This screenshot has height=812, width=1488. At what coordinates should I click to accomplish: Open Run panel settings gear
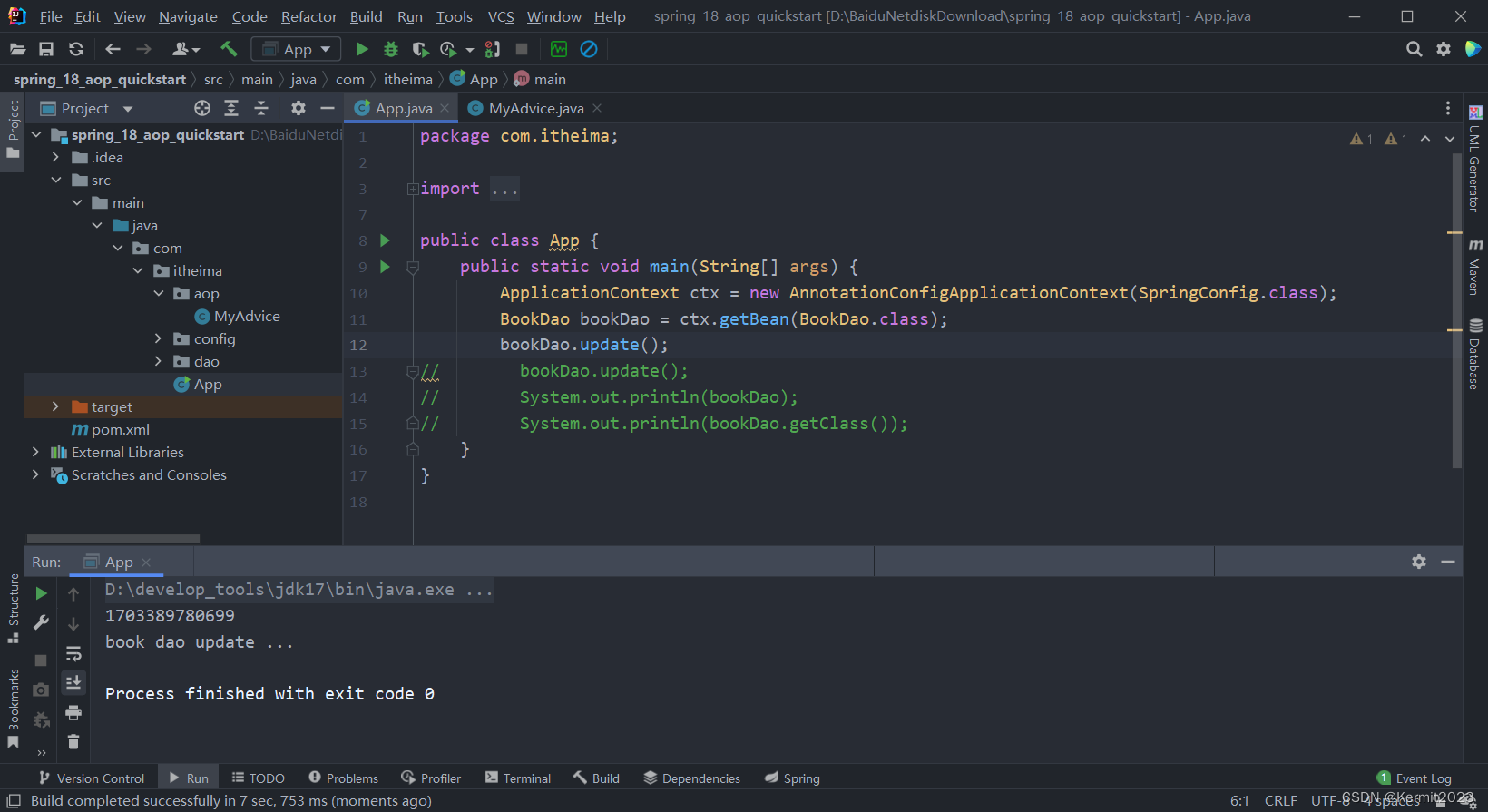click(1419, 562)
